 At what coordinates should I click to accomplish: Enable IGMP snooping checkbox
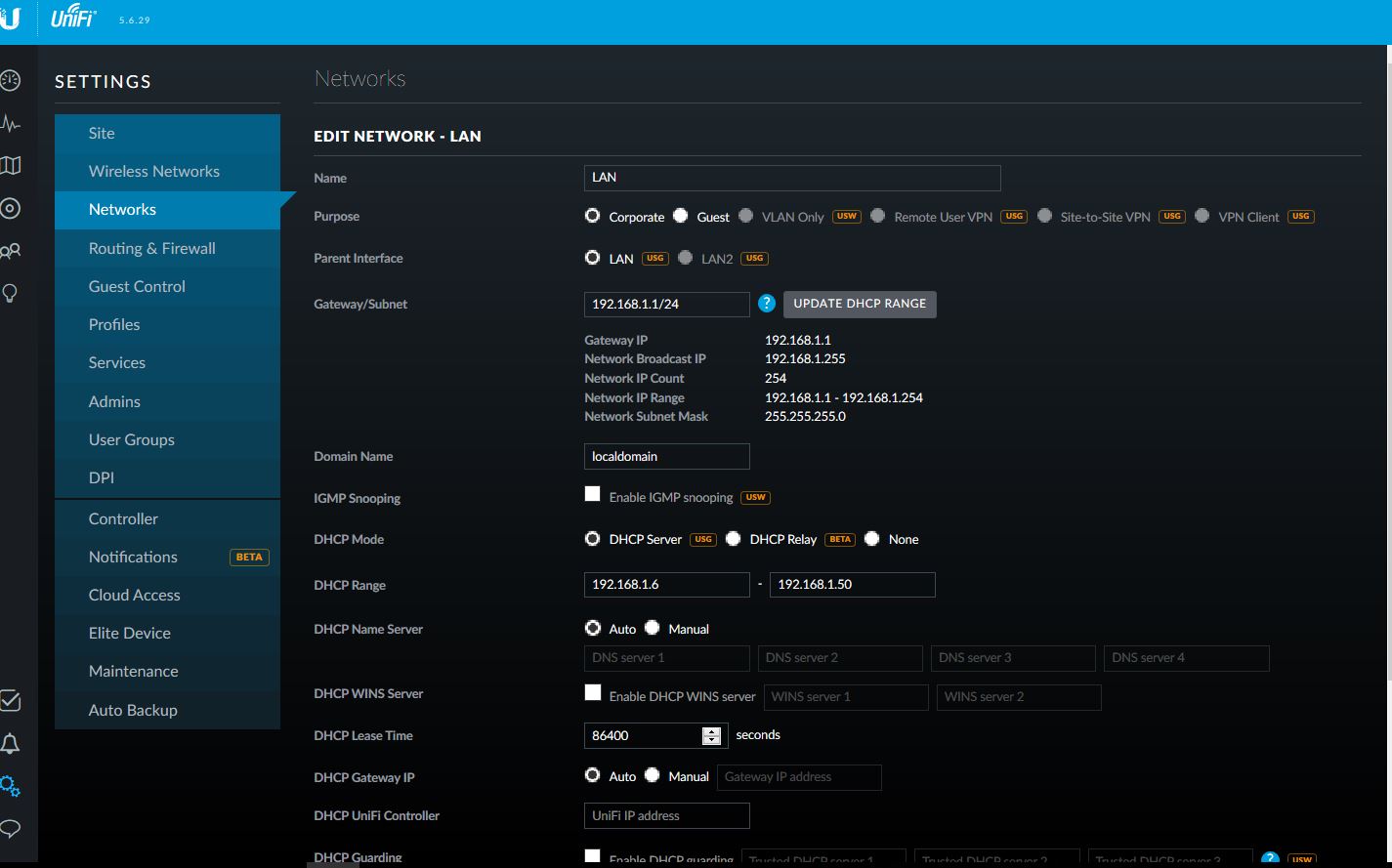(592, 494)
